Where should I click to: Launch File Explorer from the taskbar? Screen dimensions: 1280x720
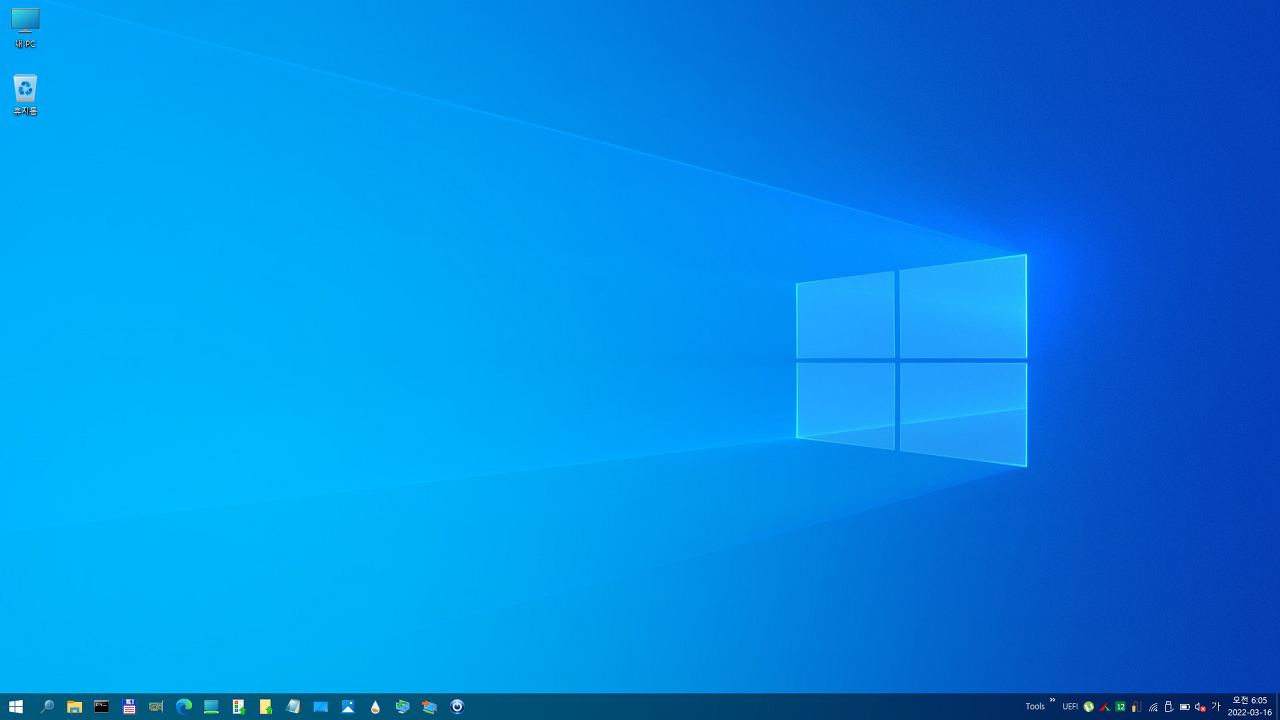pyautogui.click(x=74, y=706)
